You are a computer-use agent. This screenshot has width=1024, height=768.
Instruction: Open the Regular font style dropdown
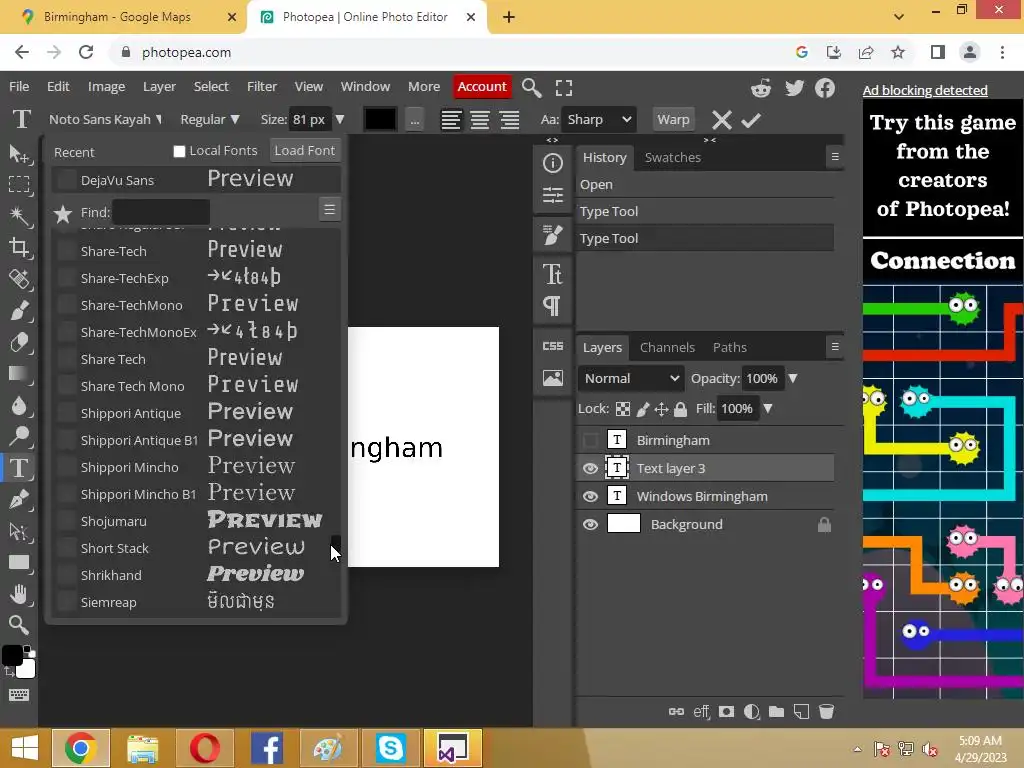(210, 120)
